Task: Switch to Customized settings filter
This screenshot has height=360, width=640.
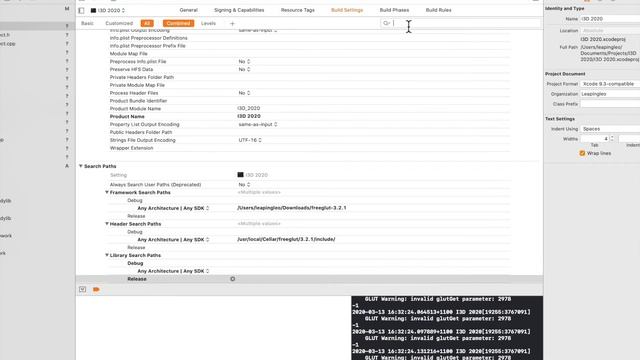Action: [x=119, y=24]
